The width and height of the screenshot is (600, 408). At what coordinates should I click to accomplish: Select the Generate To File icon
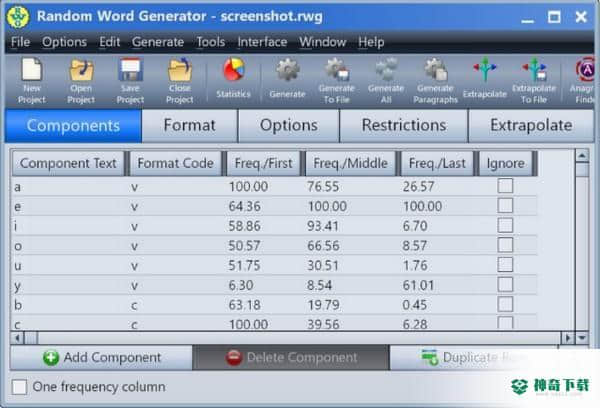336,81
